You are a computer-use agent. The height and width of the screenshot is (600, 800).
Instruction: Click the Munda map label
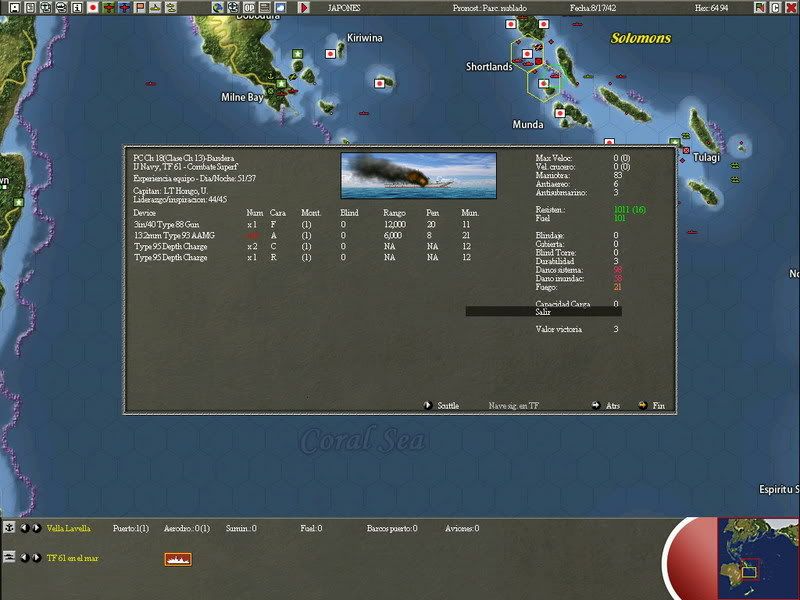[x=528, y=124]
